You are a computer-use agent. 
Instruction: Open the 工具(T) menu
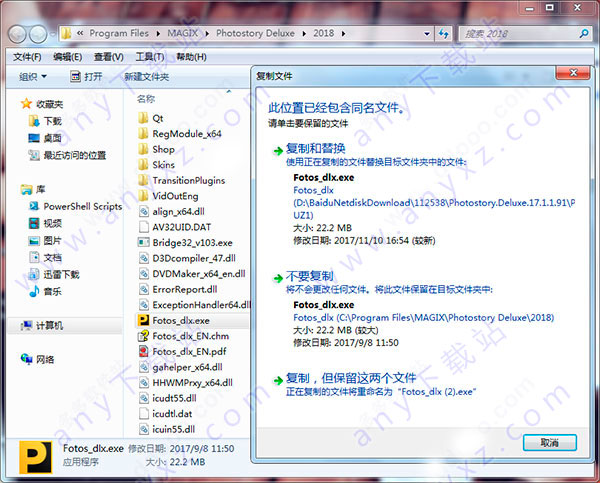[x=150, y=57]
